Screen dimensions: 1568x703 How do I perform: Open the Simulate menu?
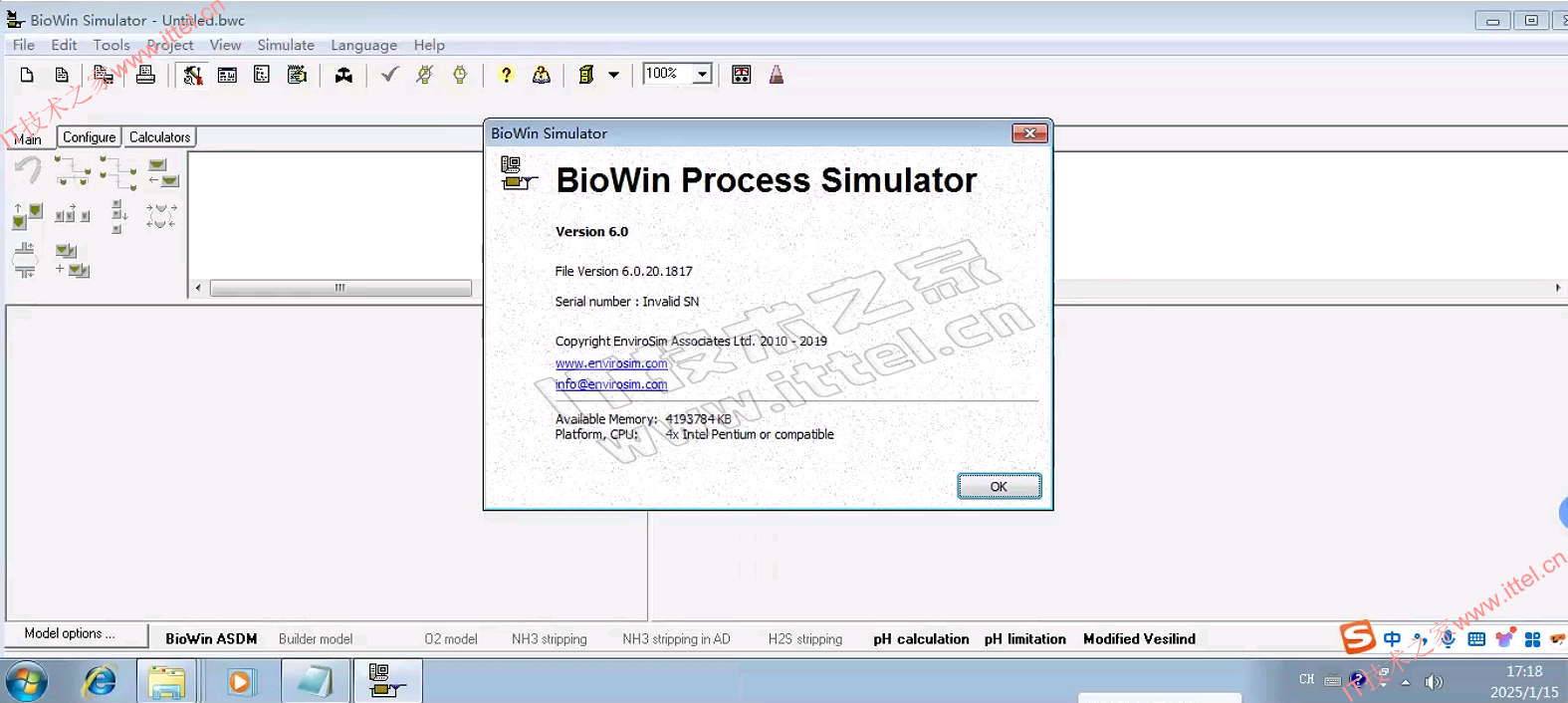click(x=286, y=45)
